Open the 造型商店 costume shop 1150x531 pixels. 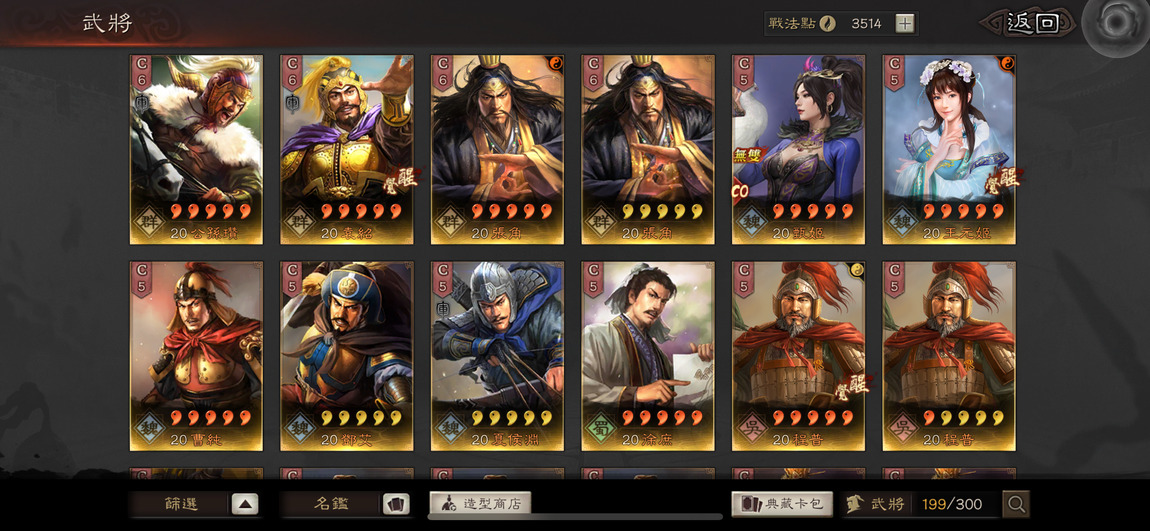click(x=480, y=503)
